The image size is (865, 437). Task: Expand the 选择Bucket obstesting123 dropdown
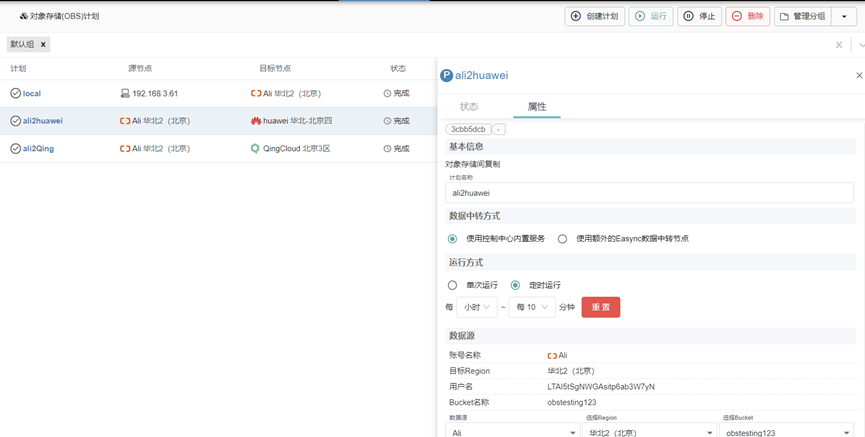tap(785, 432)
